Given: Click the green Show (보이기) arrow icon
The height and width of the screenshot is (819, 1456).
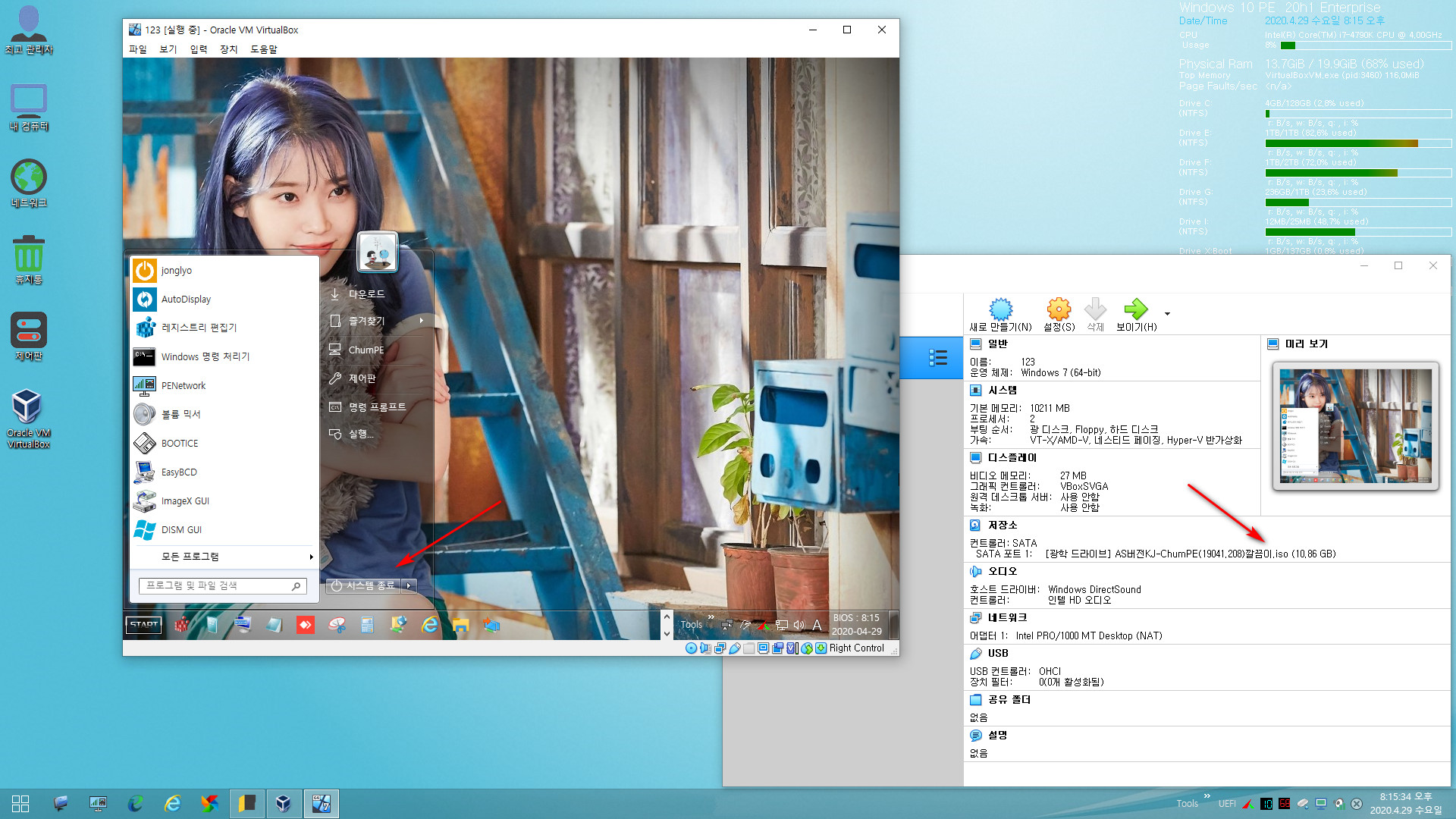Looking at the screenshot, I should point(1136,309).
